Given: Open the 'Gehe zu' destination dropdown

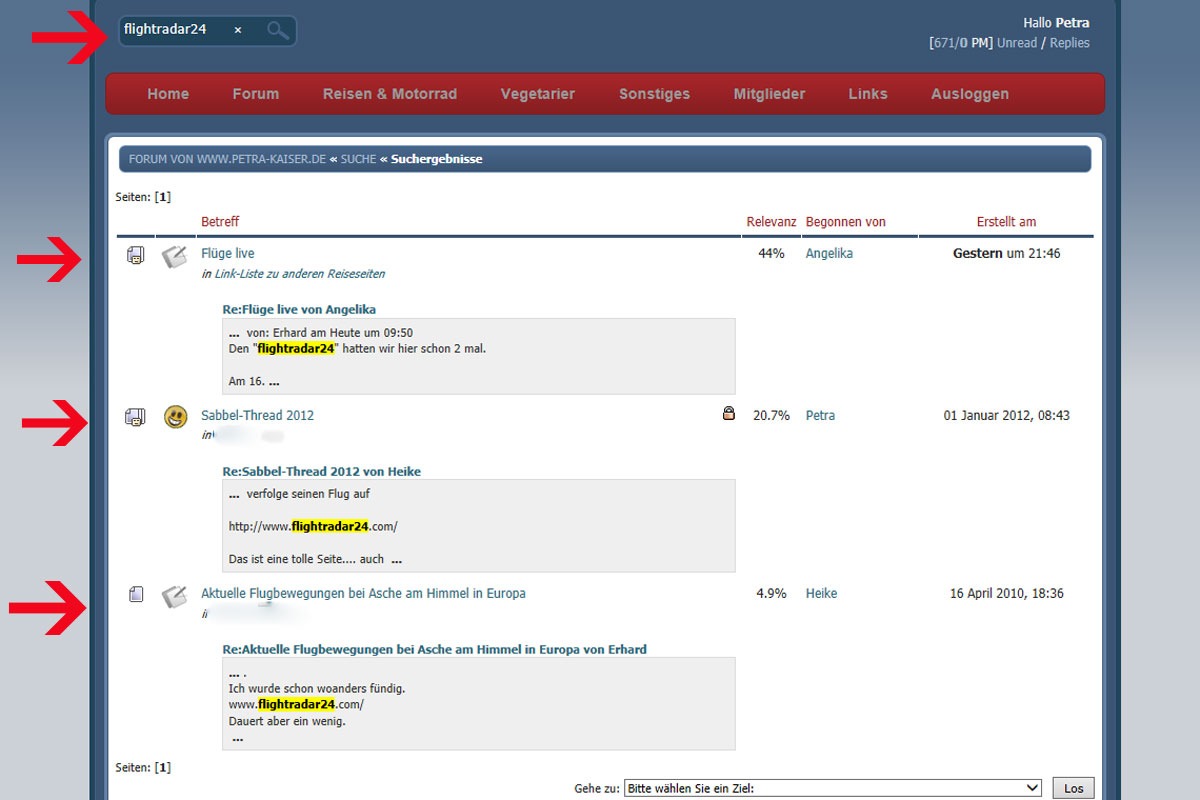Looking at the screenshot, I should tap(832, 788).
